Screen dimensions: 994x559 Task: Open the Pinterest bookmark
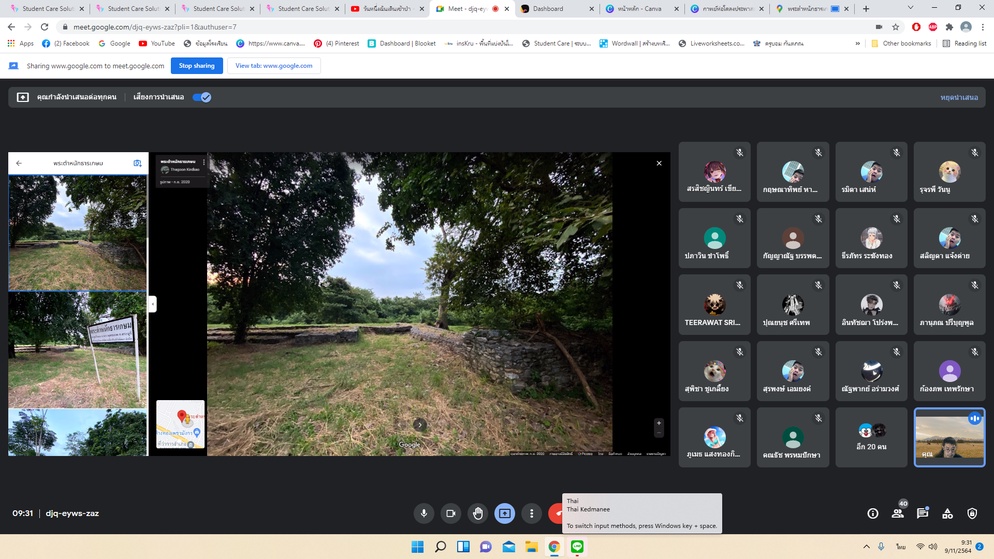pos(336,44)
